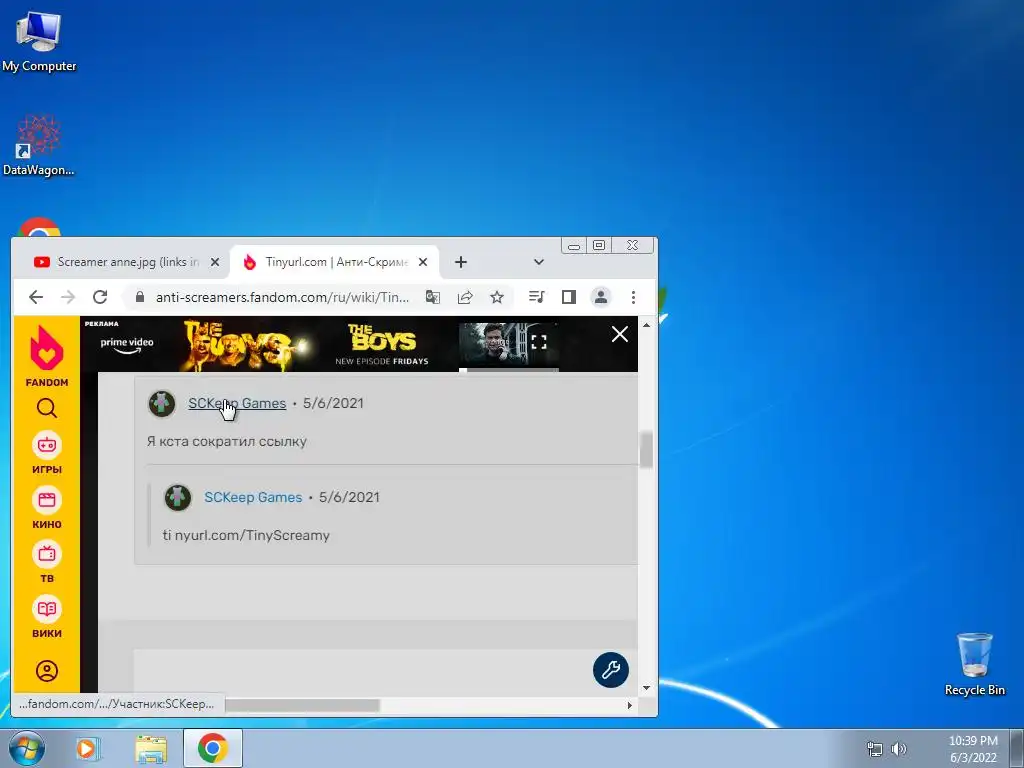View site info via padlock icon

tap(139, 297)
